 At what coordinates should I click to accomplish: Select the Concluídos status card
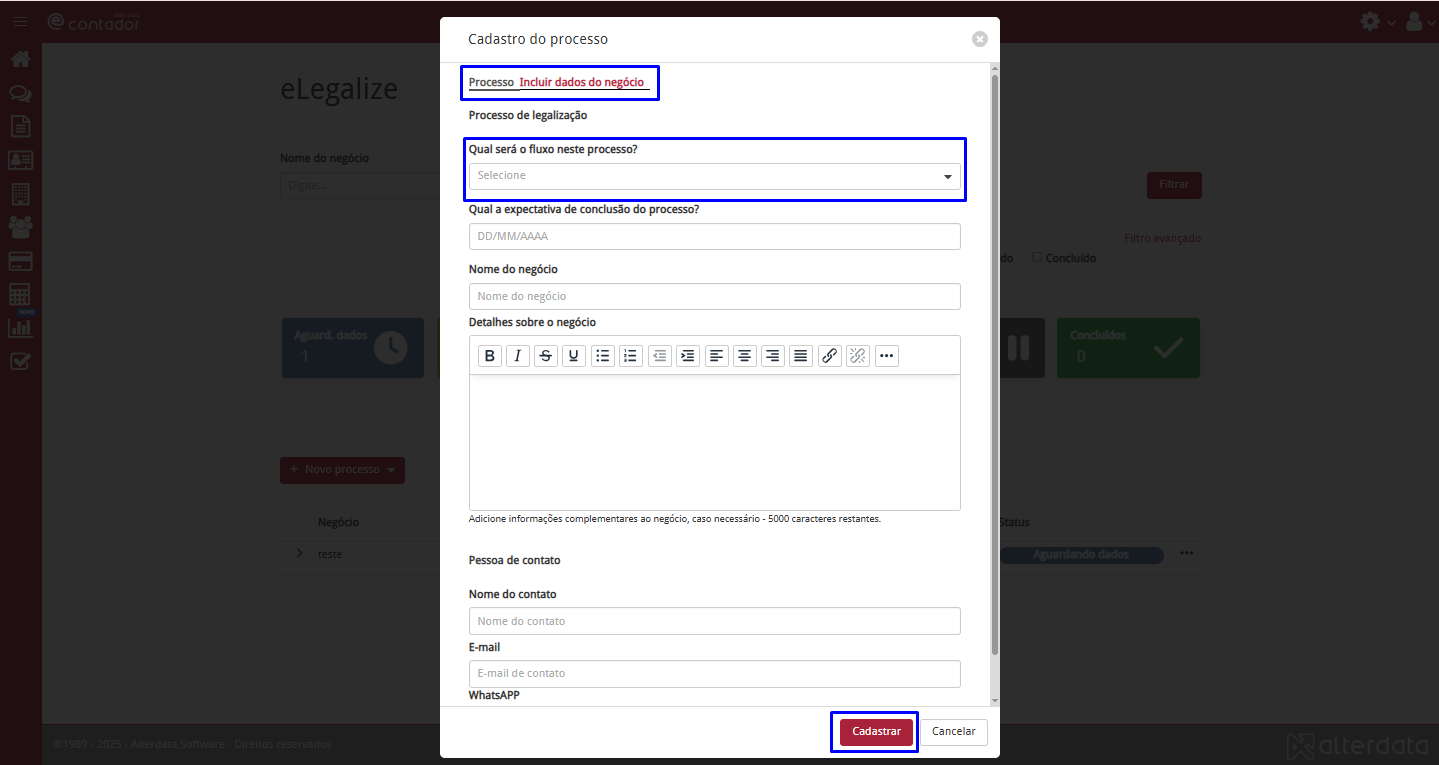tap(1128, 348)
